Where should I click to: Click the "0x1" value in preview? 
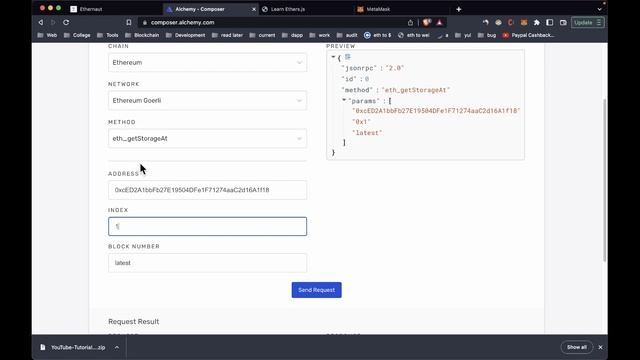tap(361, 122)
